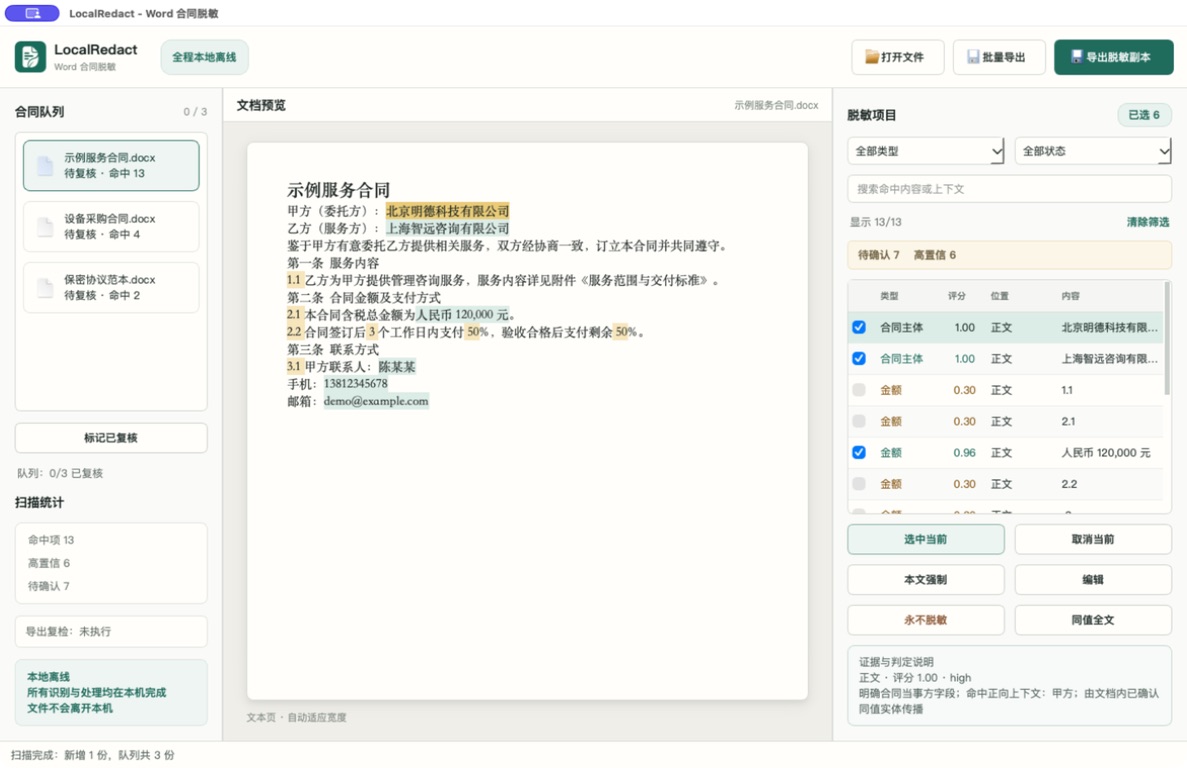Click the 内容 column header

pos(1070,296)
